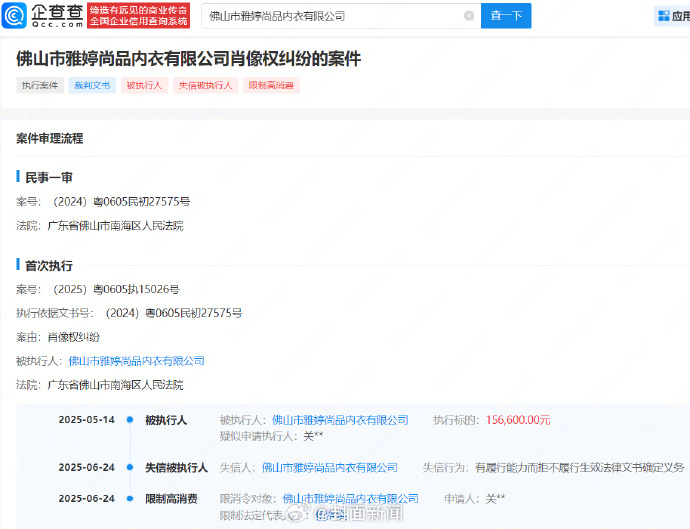Screen dimensions: 690x529
Task: Click the amount 156,600.00元
Action: 518,420
